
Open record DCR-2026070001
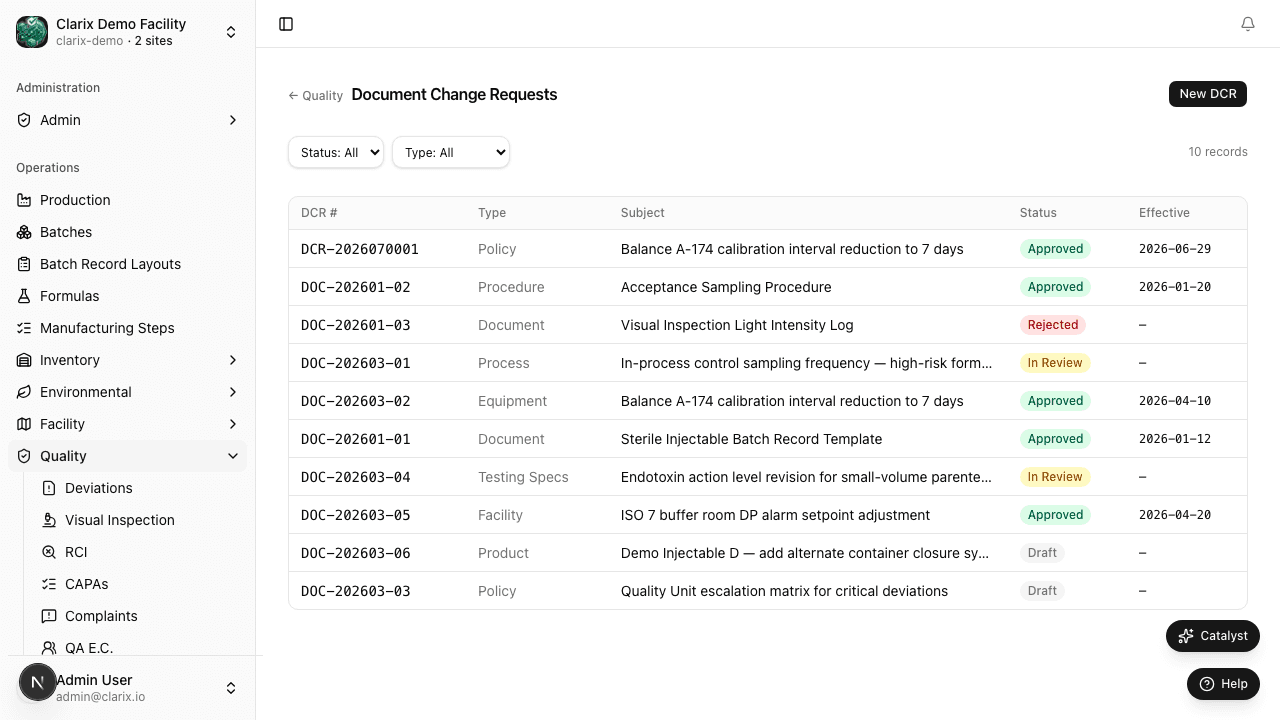point(360,249)
